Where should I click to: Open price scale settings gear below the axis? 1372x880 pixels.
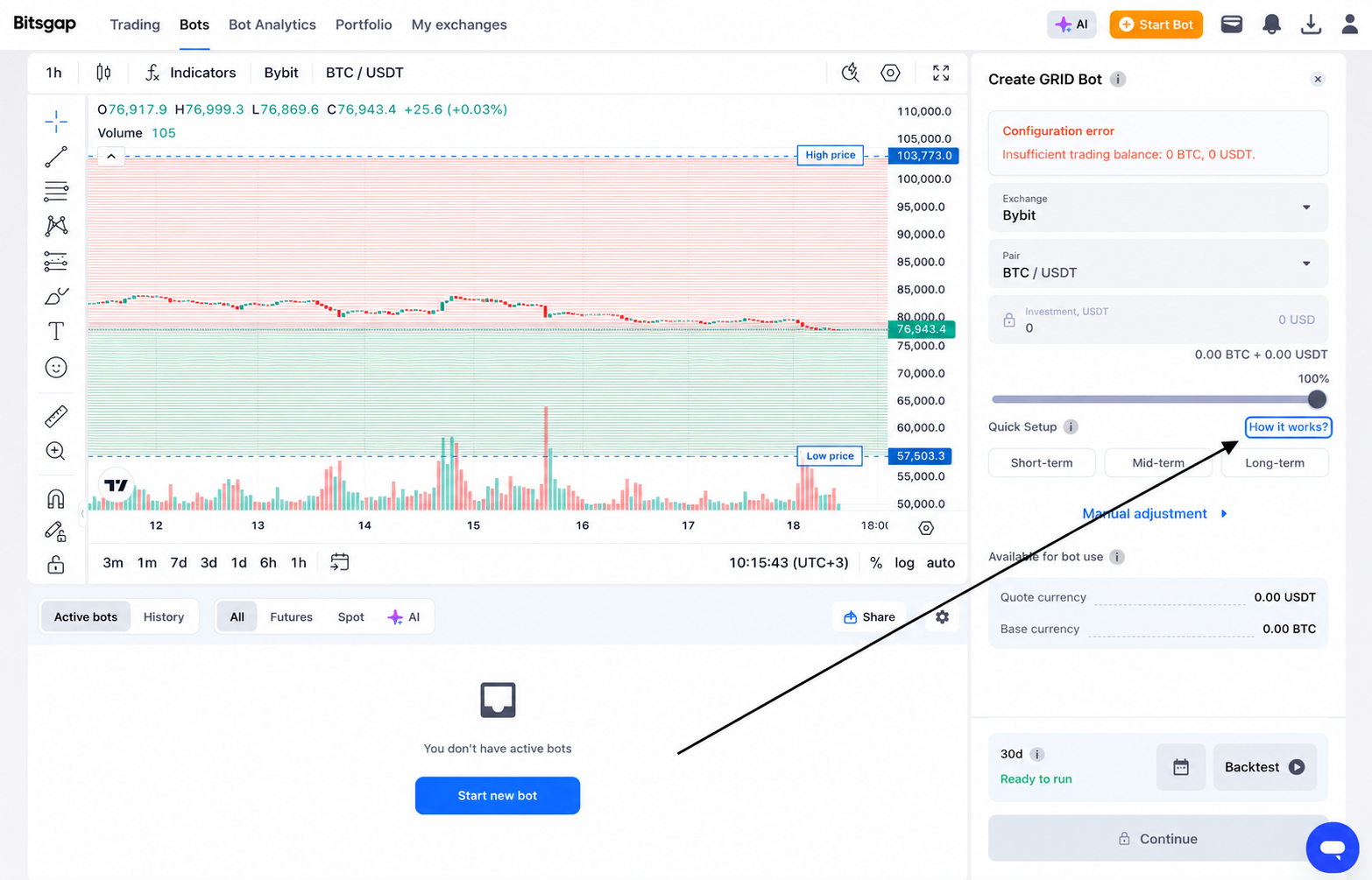click(926, 528)
